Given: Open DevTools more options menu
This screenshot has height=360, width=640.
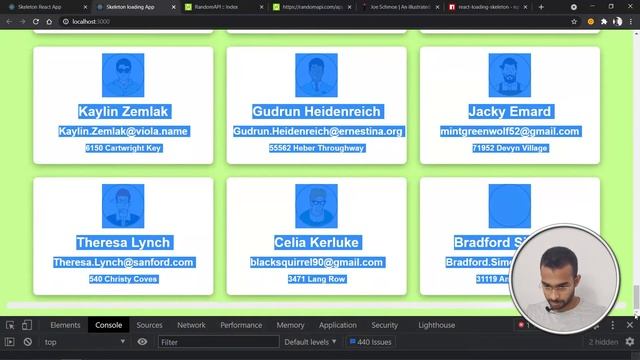Looking at the screenshot, I should pyautogui.click(x=613, y=325).
